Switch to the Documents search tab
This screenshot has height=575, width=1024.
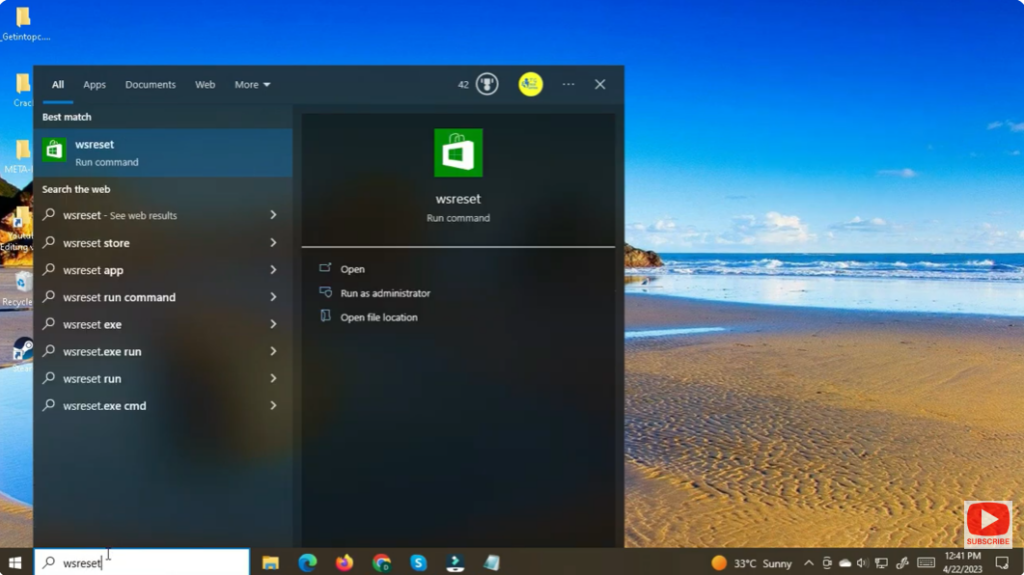(x=150, y=85)
